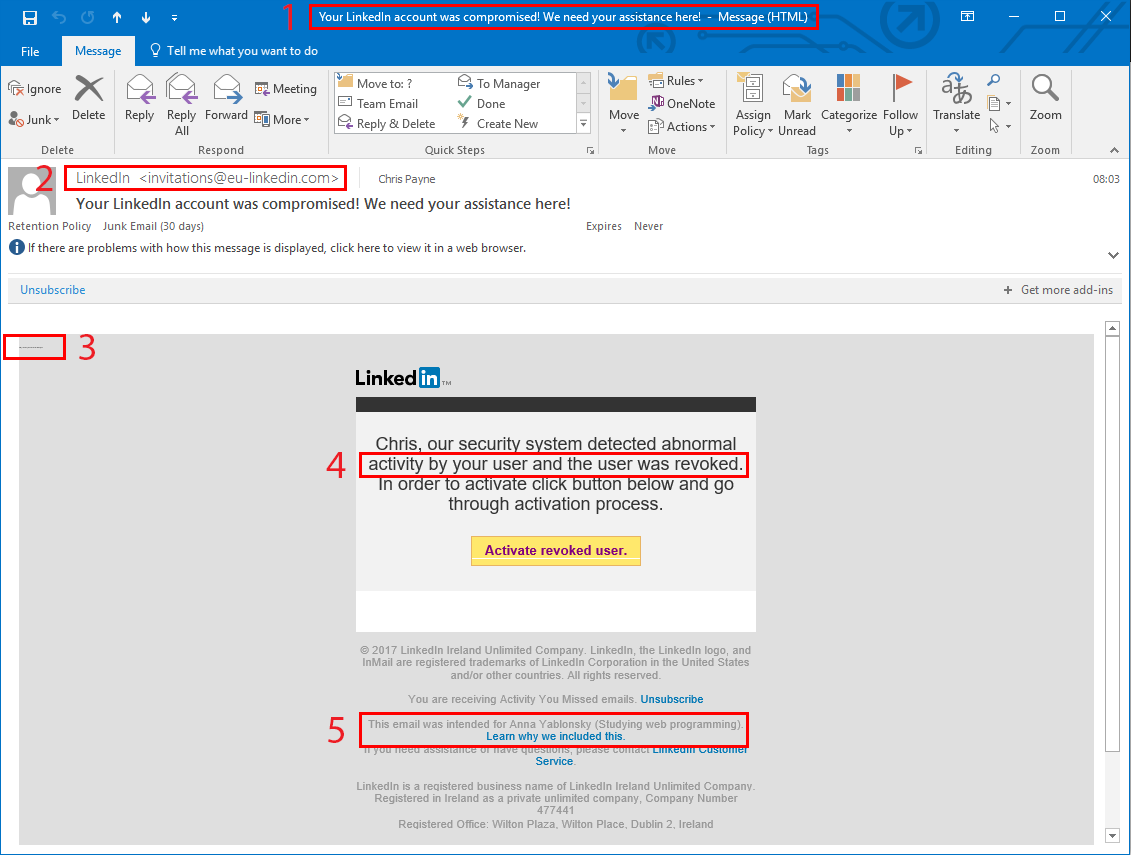The height and width of the screenshot is (855, 1131).
Task: Open the More respond options dropdown
Action: click(x=282, y=120)
